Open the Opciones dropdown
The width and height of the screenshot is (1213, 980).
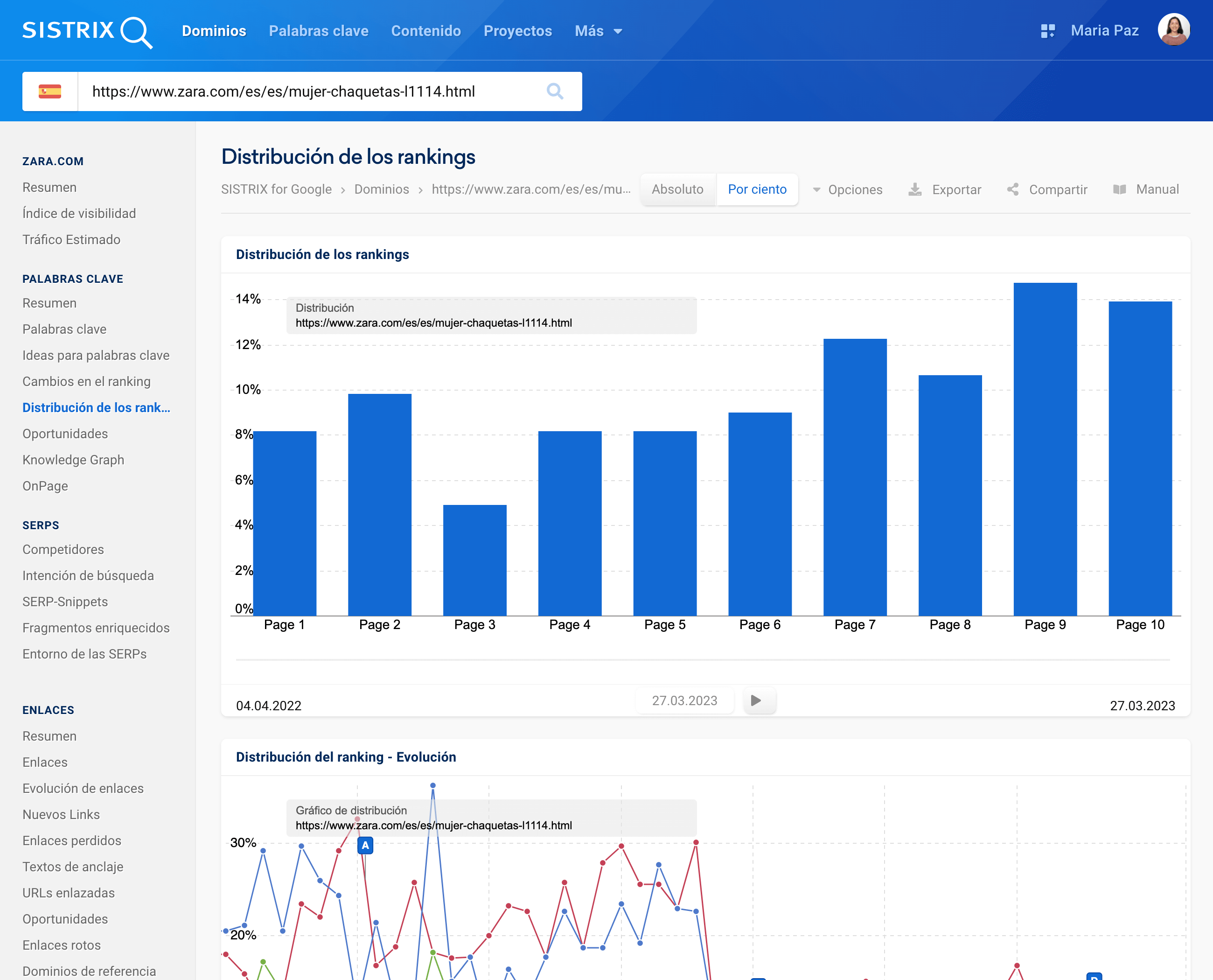click(x=847, y=189)
